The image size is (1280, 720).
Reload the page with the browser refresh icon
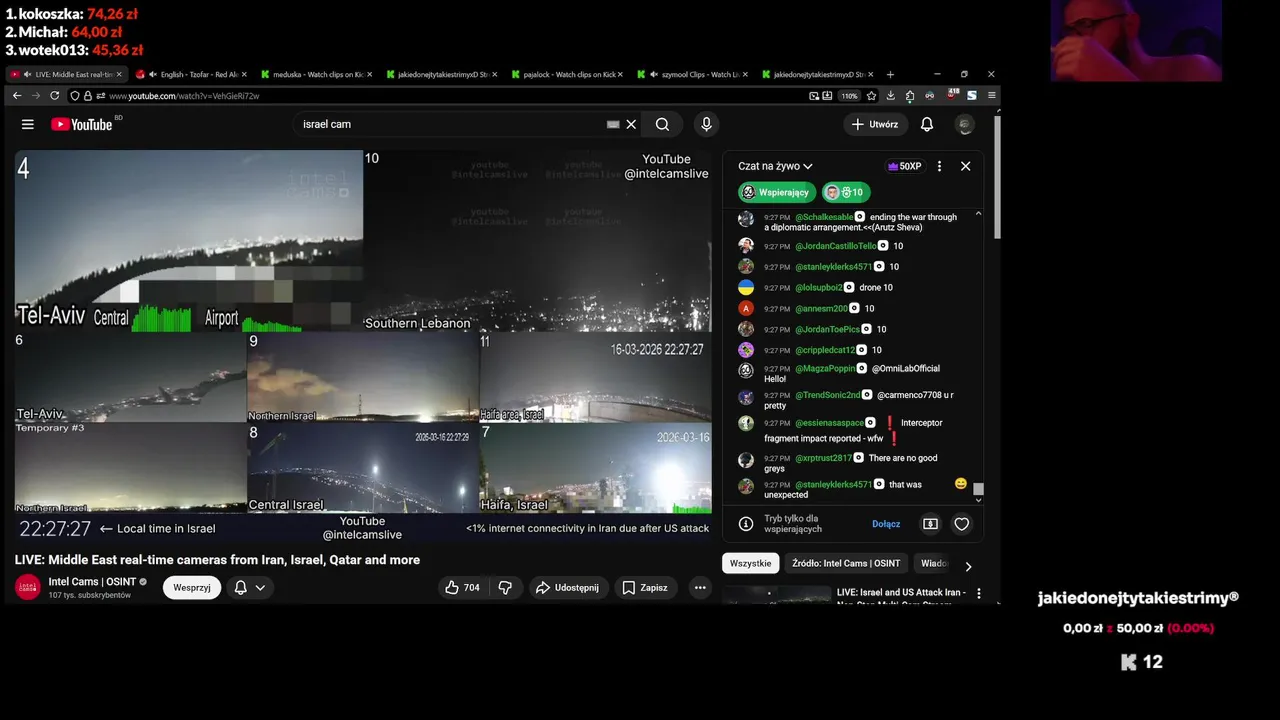pos(55,96)
